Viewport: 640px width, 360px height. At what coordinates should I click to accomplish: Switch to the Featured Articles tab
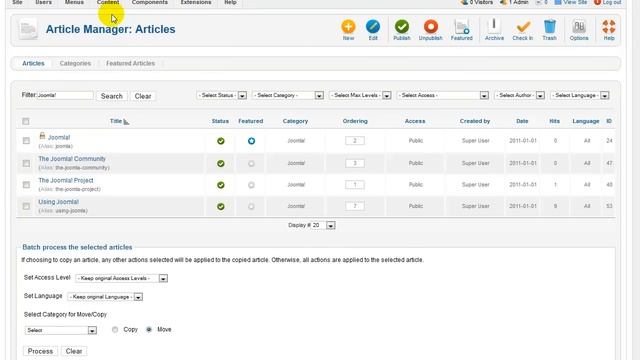point(131,63)
